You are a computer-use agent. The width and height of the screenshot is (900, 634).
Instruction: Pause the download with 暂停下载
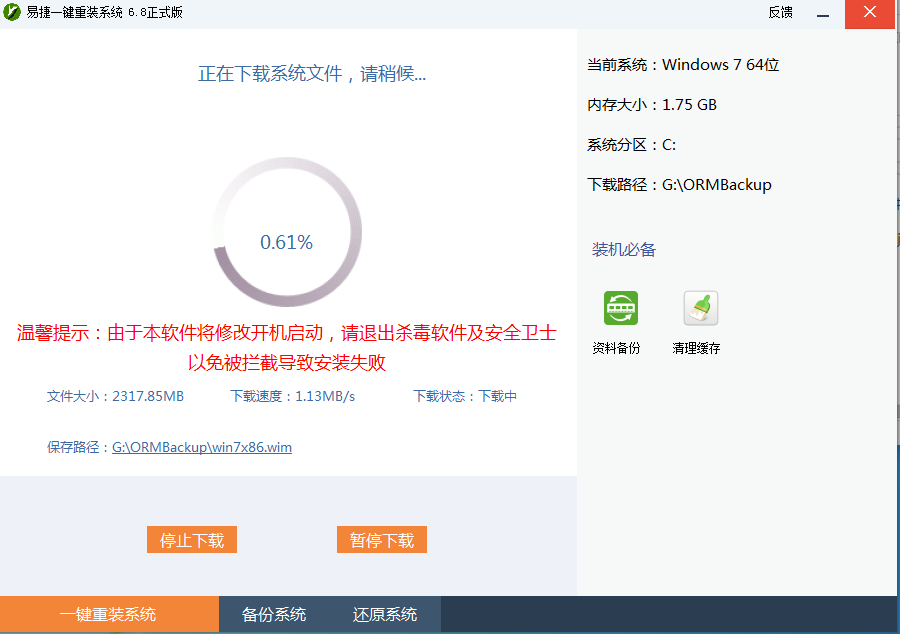click(x=382, y=539)
